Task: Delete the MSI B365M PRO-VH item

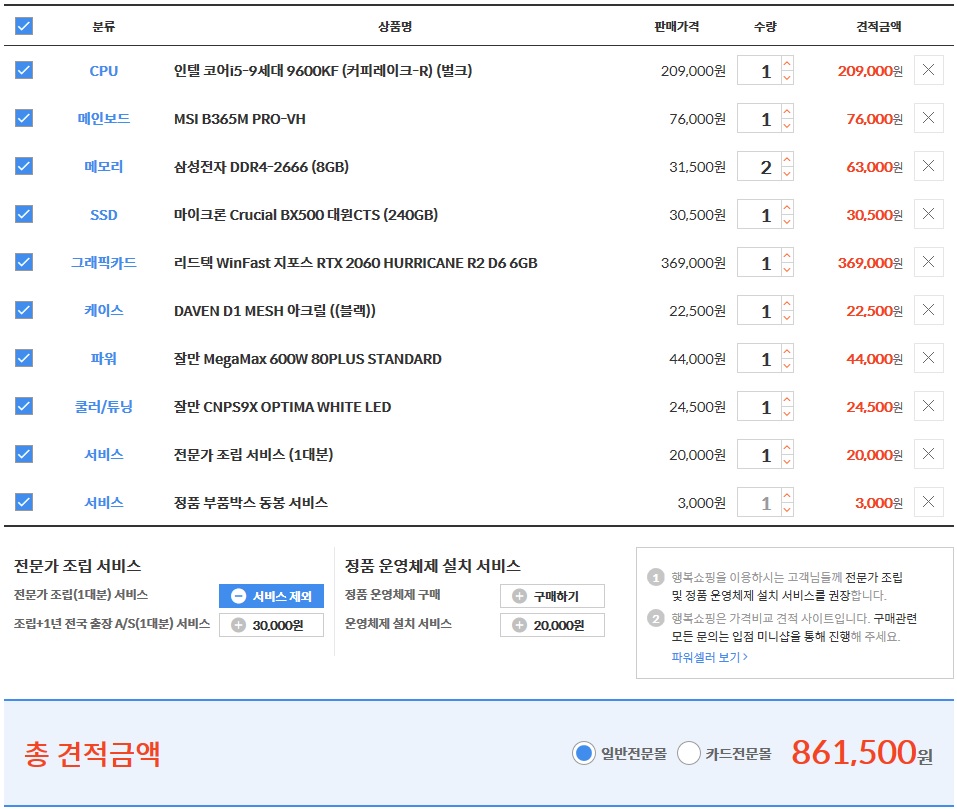Action: click(x=928, y=118)
